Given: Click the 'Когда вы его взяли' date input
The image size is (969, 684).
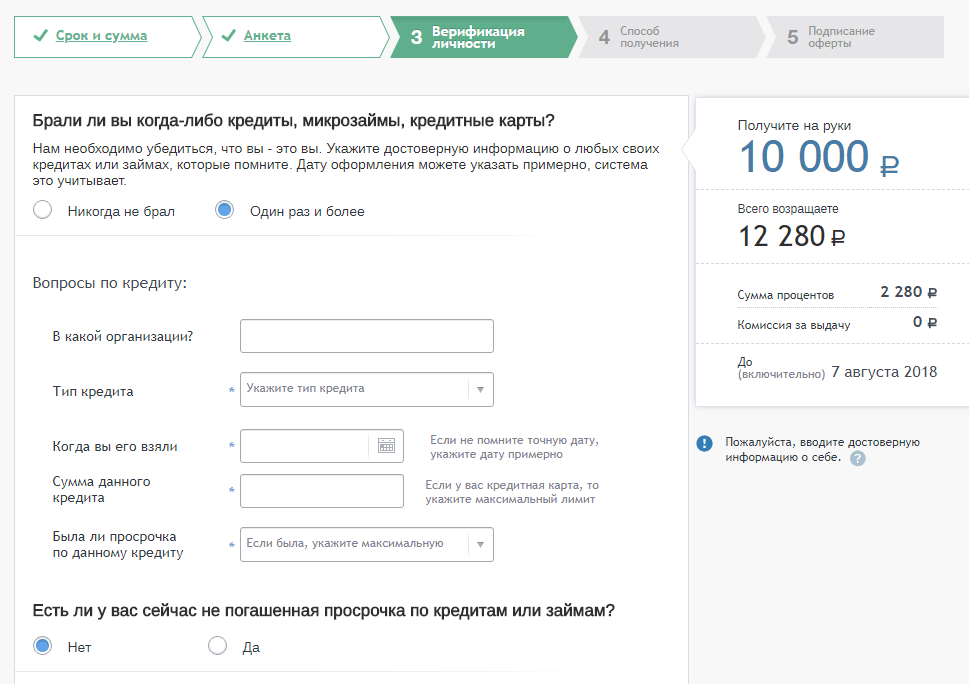Looking at the screenshot, I should pyautogui.click(x=305, y=446).
